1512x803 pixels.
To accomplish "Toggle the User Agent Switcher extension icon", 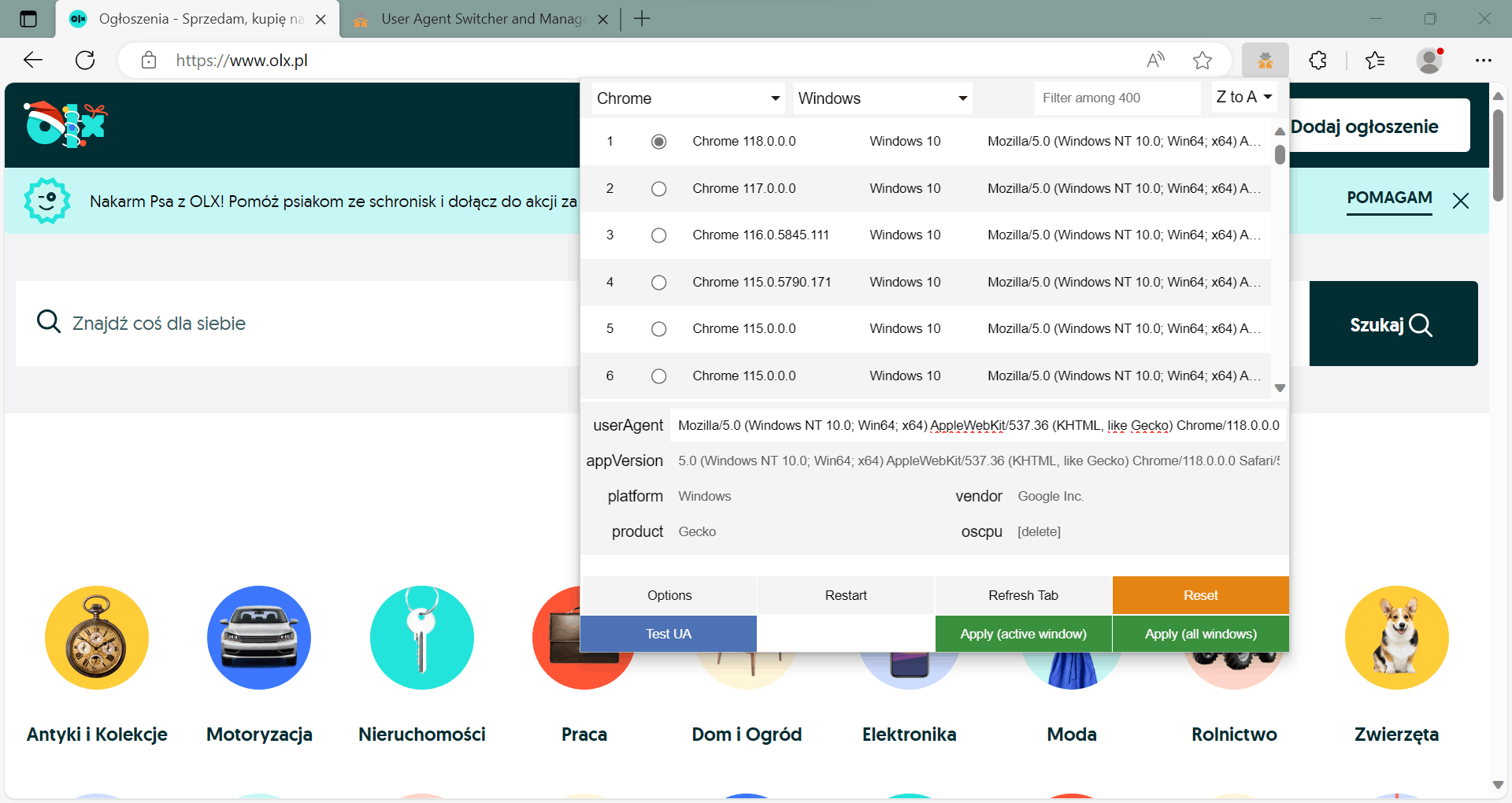I will coord(1266,60).
